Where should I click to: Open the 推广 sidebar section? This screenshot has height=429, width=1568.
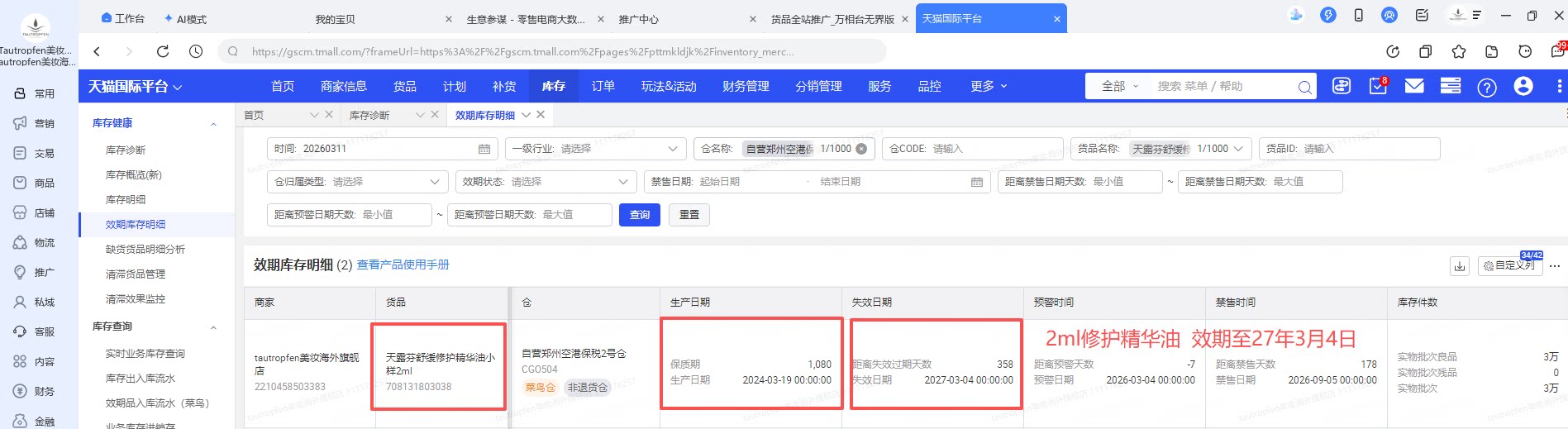point(34,272)
